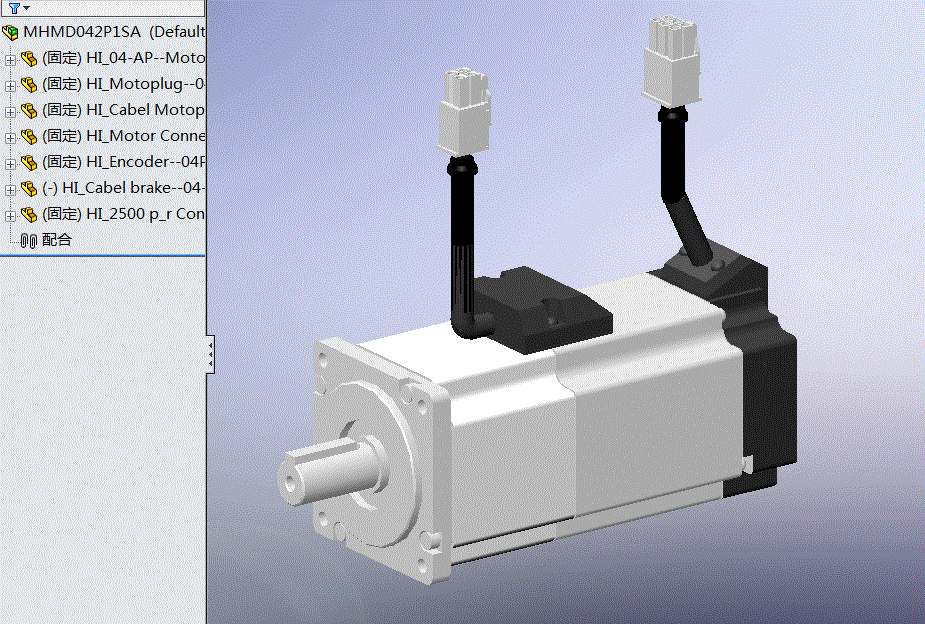925x624 pixels.
Task: Click the HI_Motor Conne part icon
Action: (x=29, y=136)
